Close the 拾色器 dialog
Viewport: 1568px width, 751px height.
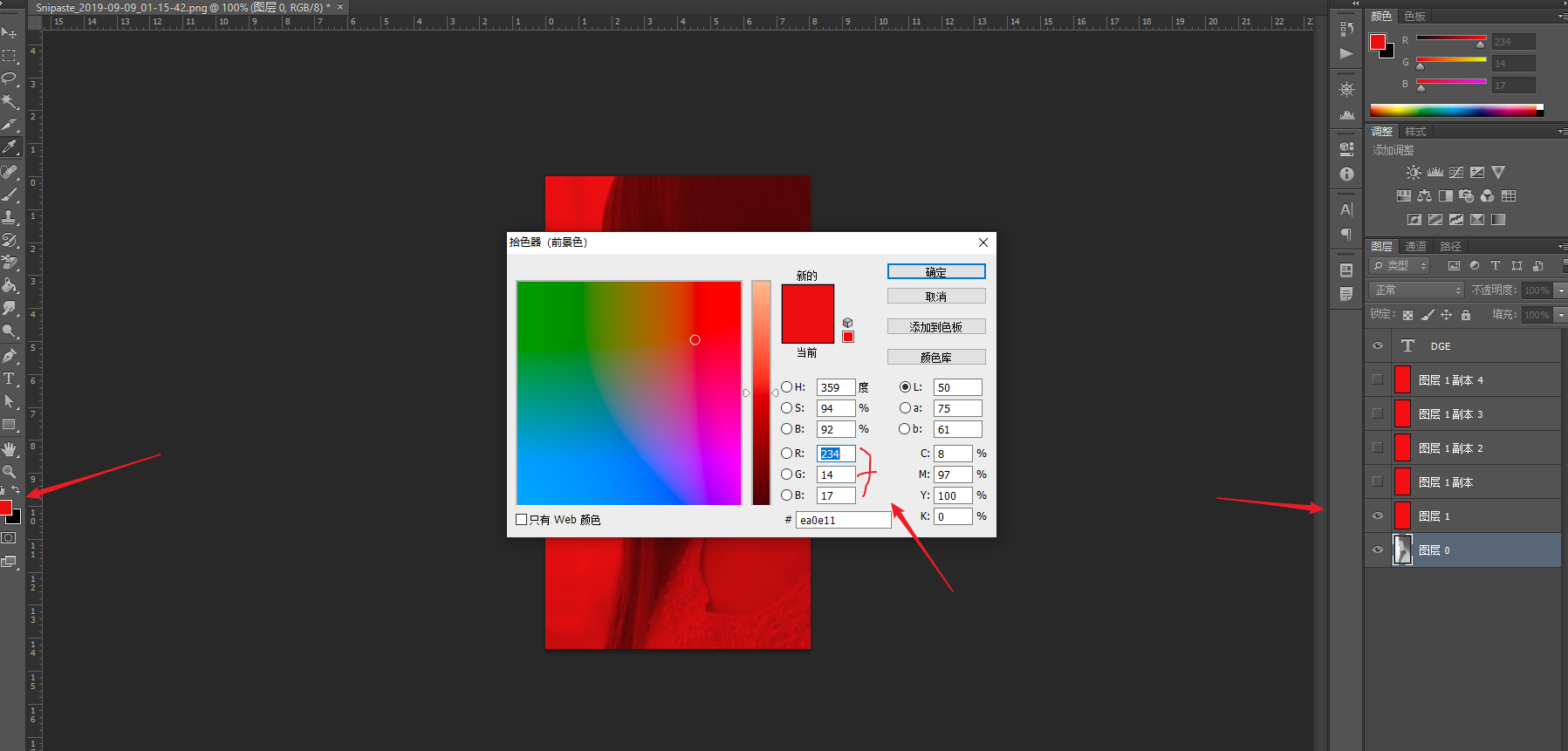983,242
